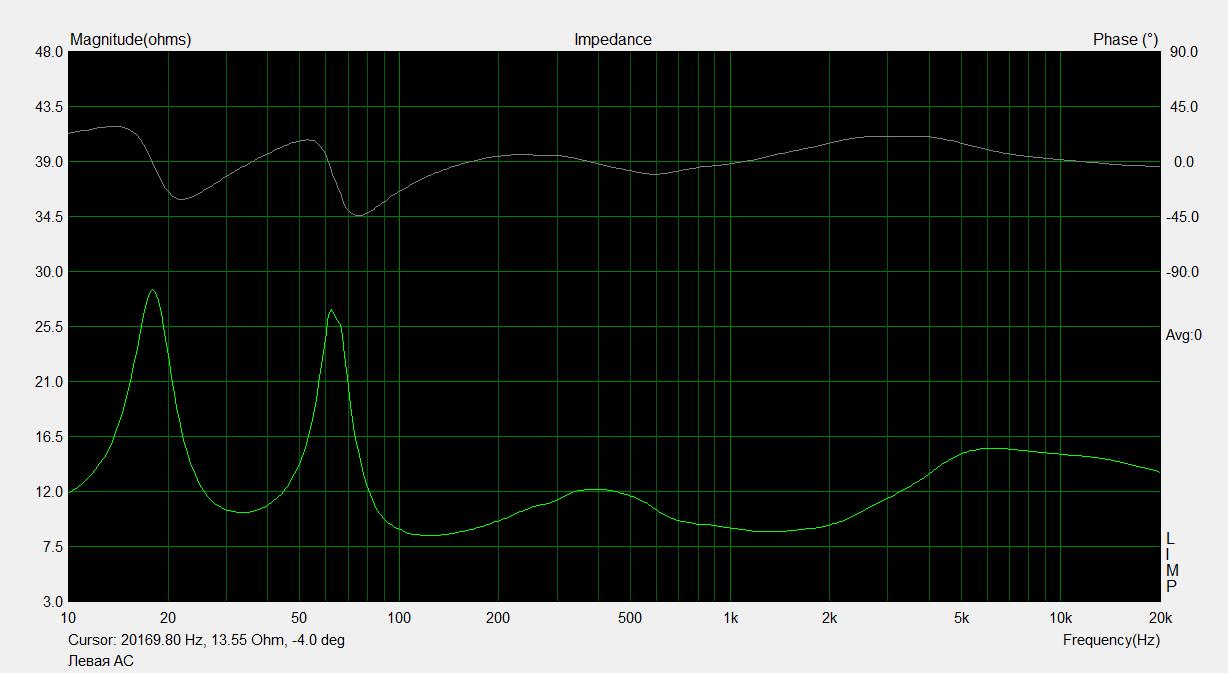
Task: Click the 1k frequency axis tick
Action: [x=730, y=618]
